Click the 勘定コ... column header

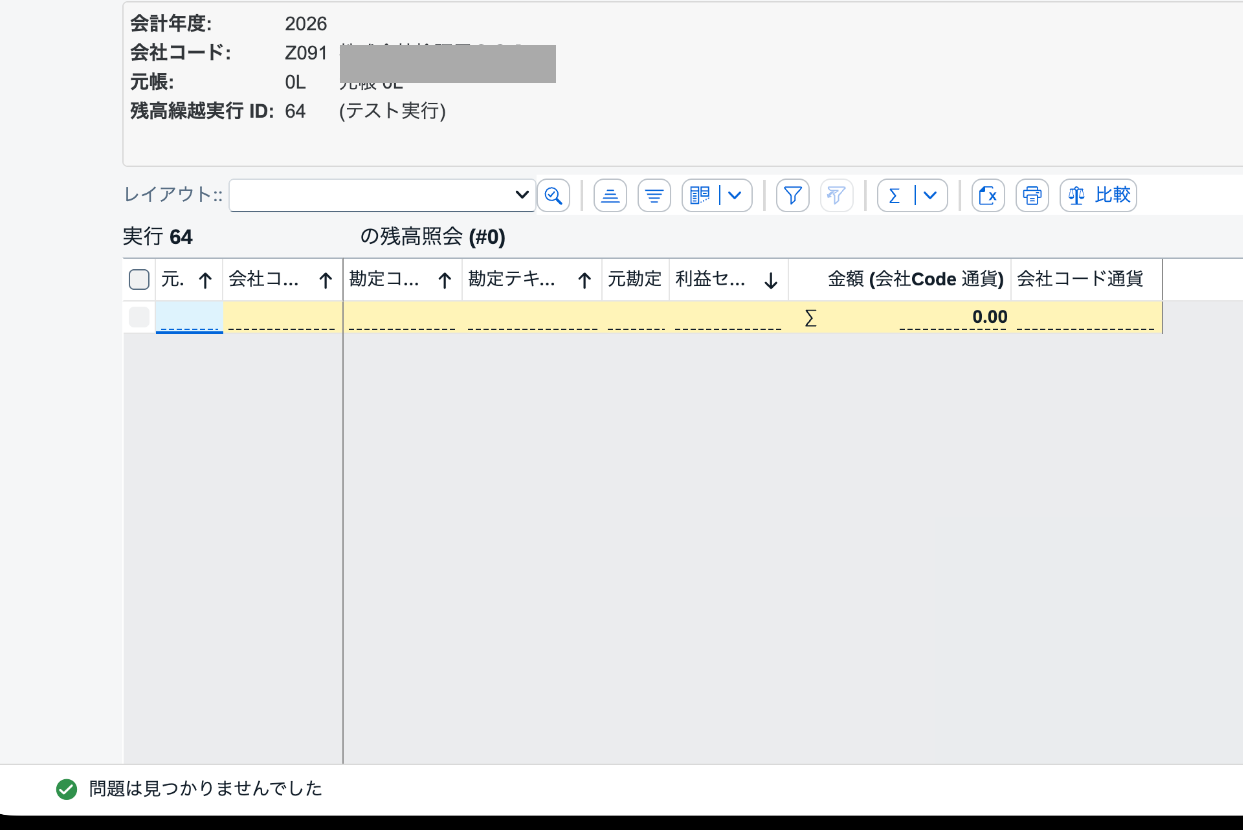pos(403,280)
